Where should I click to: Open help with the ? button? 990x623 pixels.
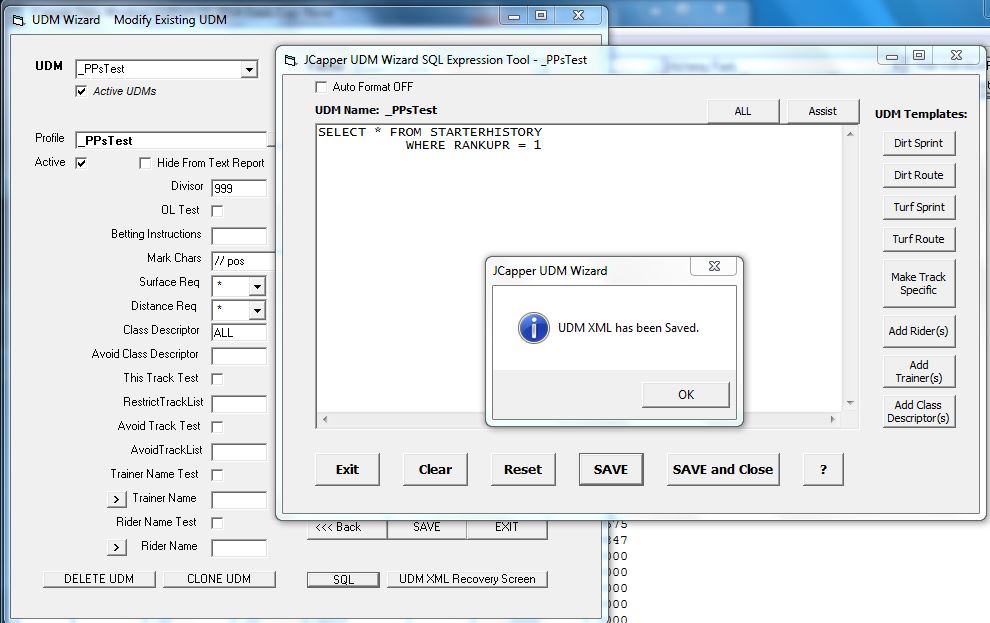click(823, 470)
